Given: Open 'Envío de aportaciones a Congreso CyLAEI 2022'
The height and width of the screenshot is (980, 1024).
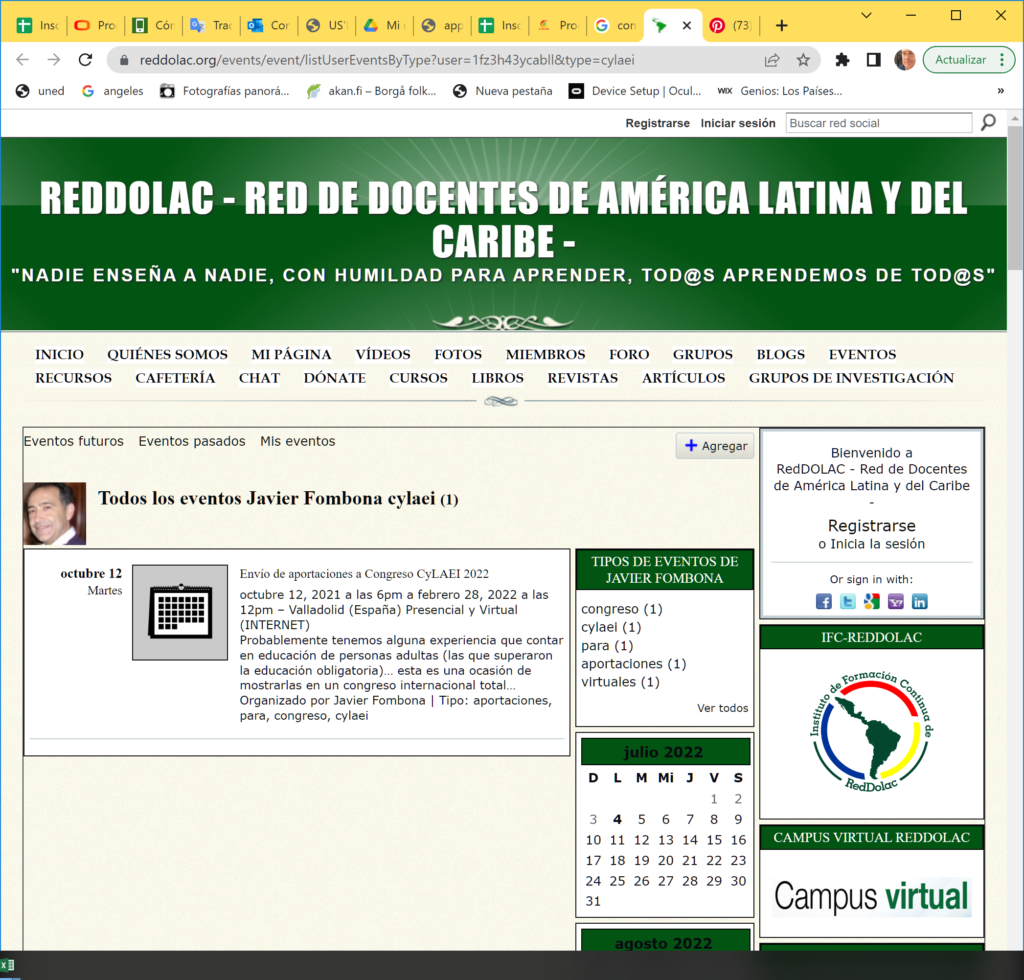Looking at the screenshot, I should (x=364, y=574).
